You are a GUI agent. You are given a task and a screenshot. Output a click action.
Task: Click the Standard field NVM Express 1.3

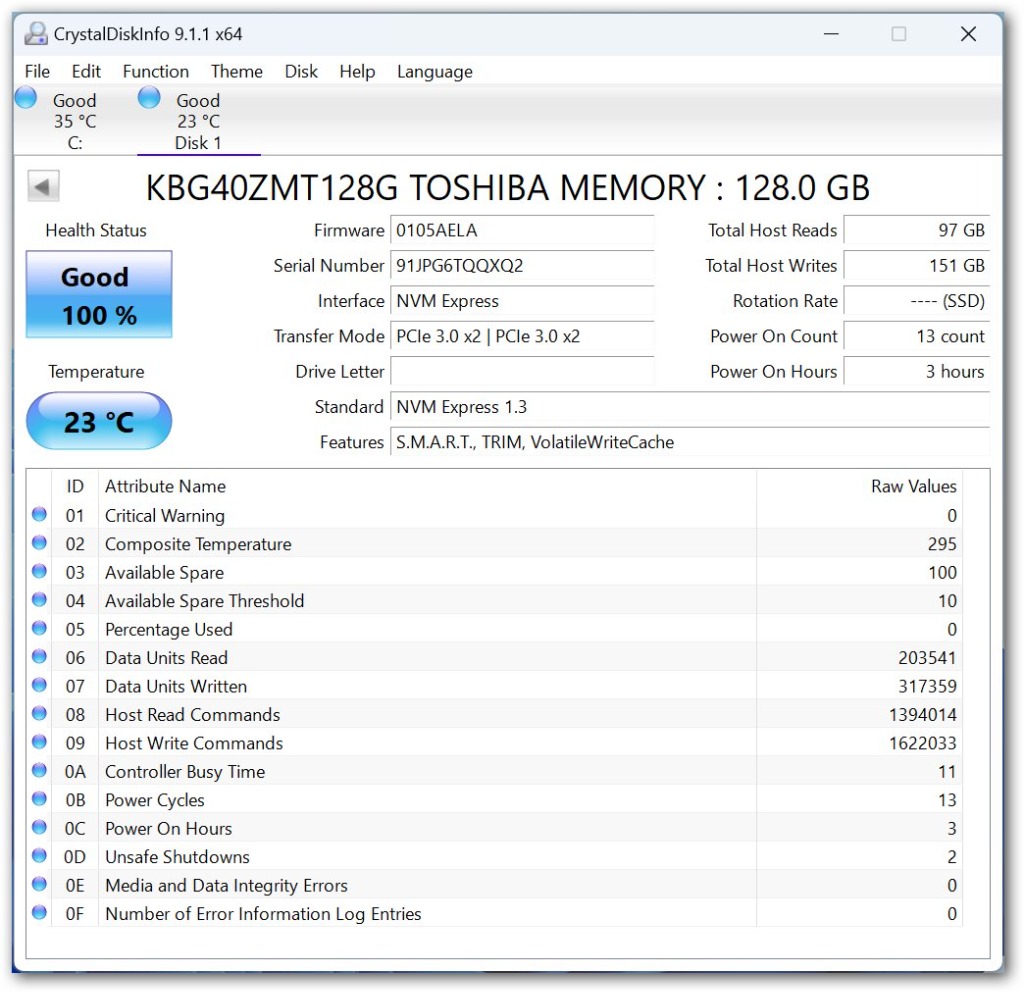click(690, 407)
